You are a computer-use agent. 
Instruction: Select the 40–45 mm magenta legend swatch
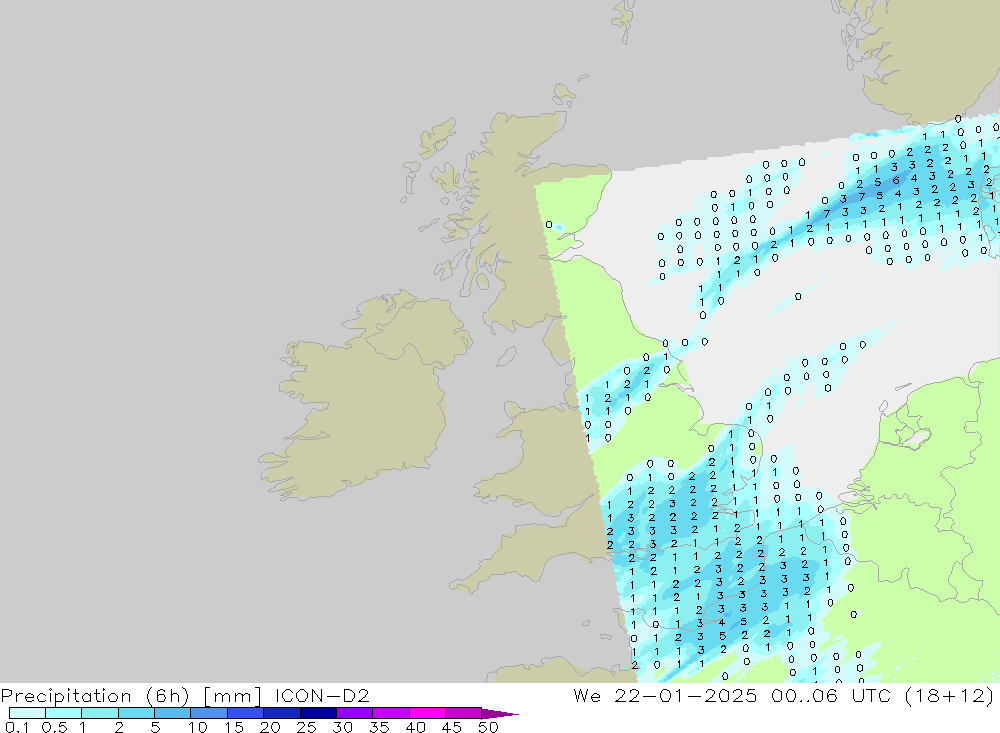427,713
